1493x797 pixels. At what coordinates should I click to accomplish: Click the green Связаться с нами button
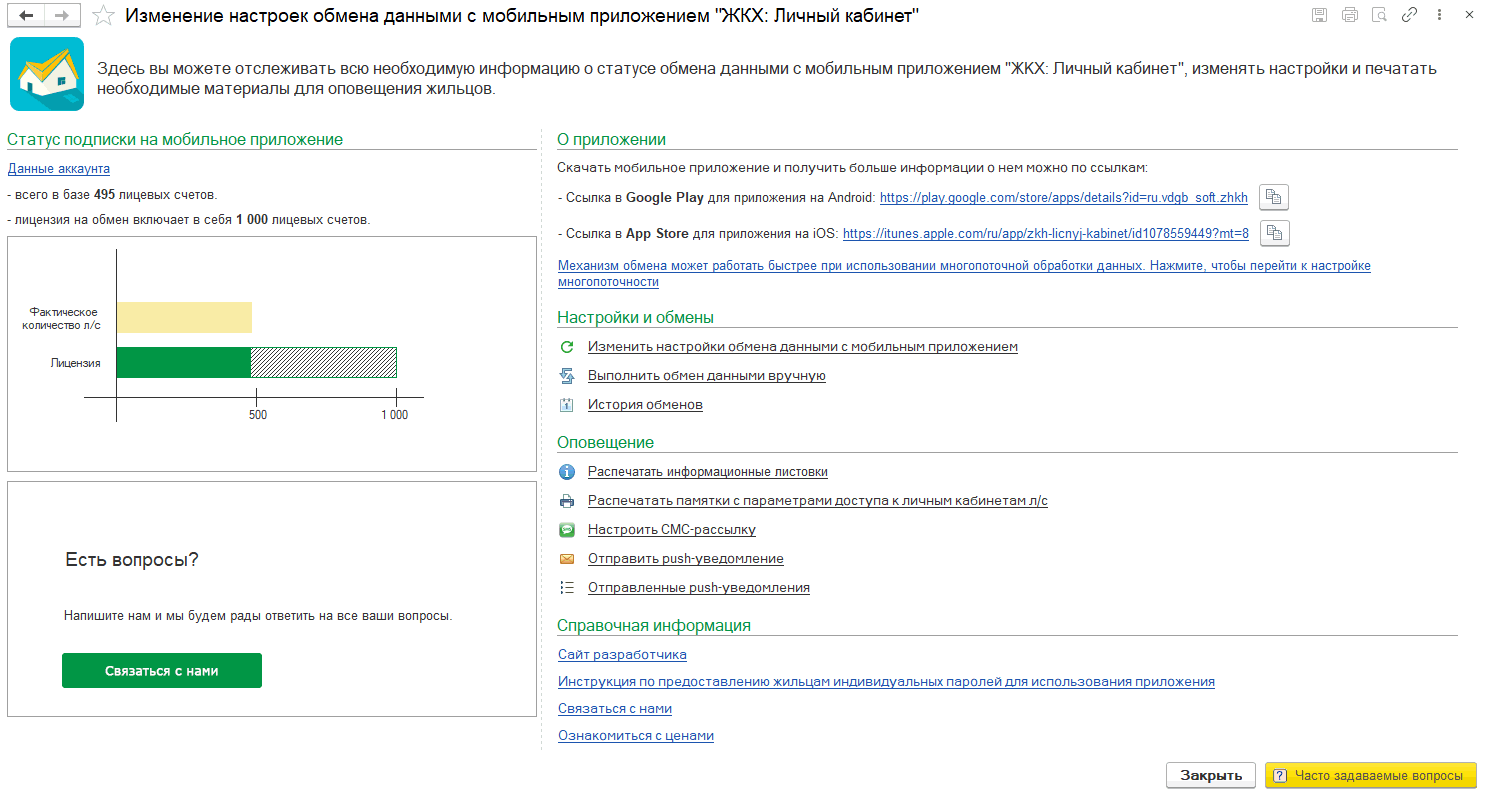point(162,671)
